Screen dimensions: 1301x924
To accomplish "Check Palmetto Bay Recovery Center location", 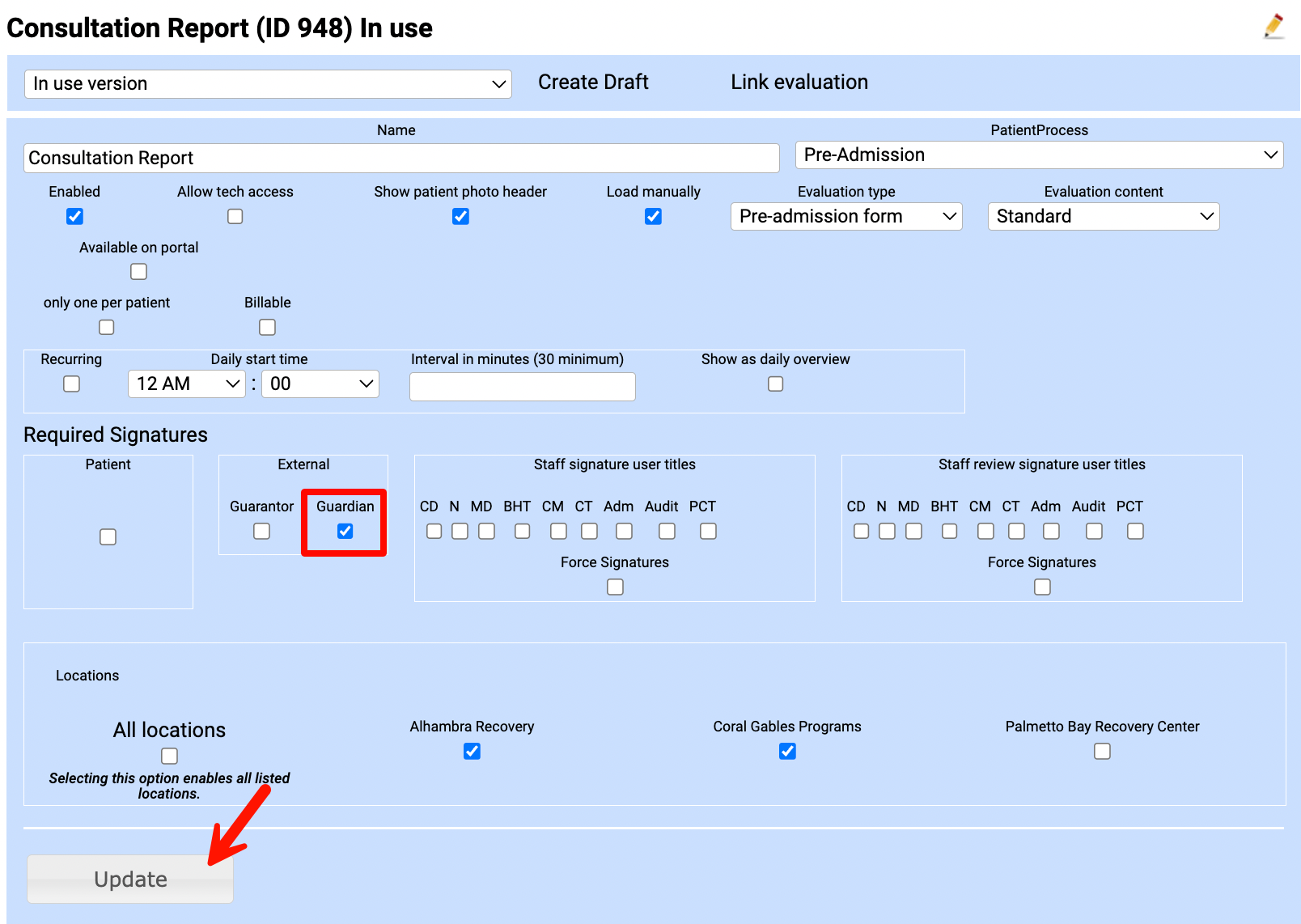I will pyautogui.click(x=1102, y=752).
